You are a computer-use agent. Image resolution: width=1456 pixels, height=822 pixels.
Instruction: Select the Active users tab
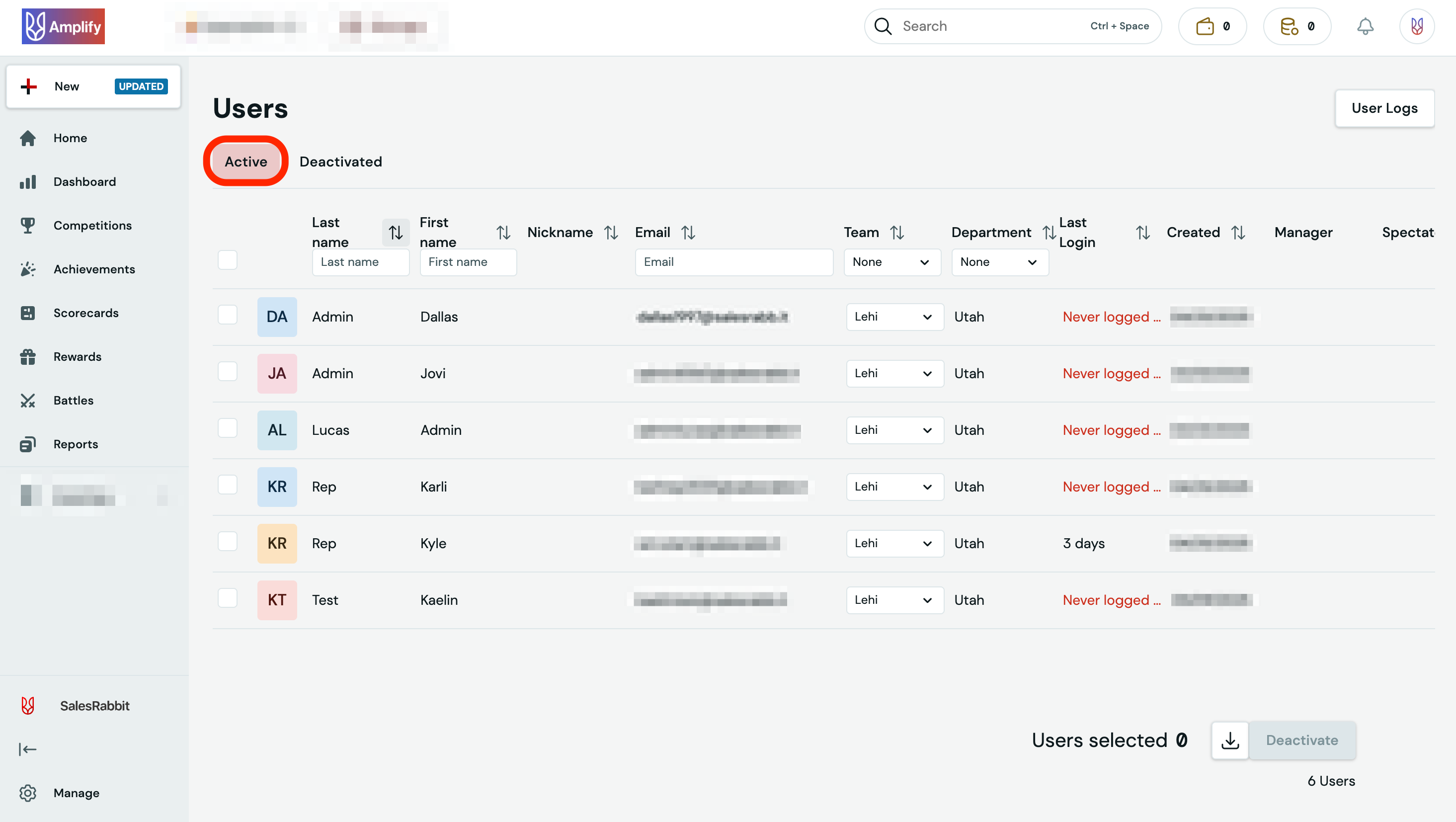[x=245, y=161]
